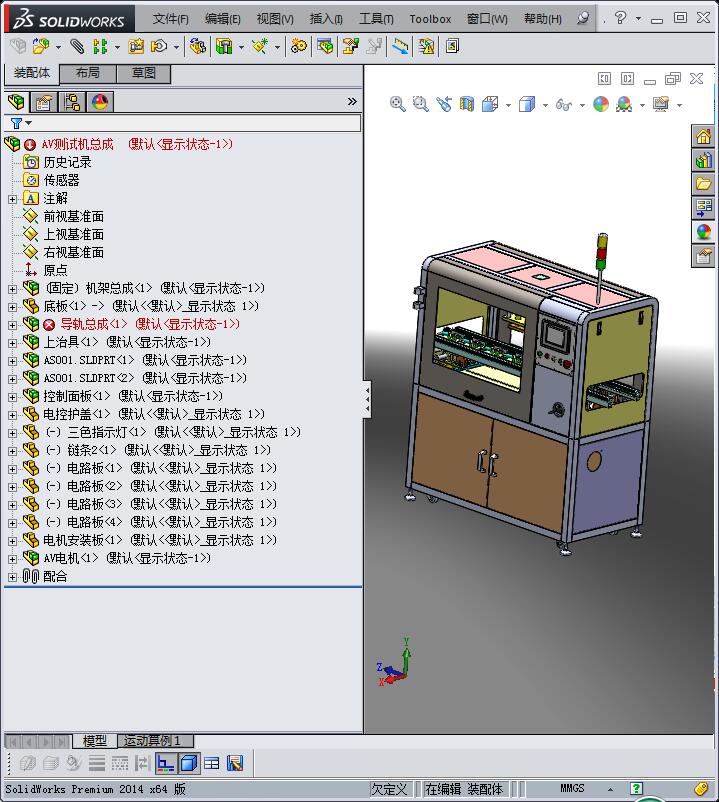This screenshot has height=802, width=719.
Task: Switch to the 布局 tab
Action: pos(87,74)
